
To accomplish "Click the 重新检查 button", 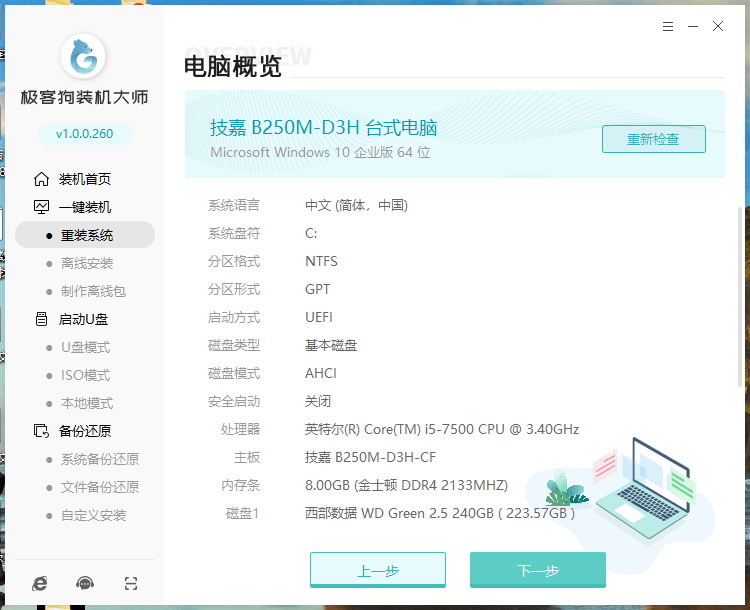I will point(653,139).
